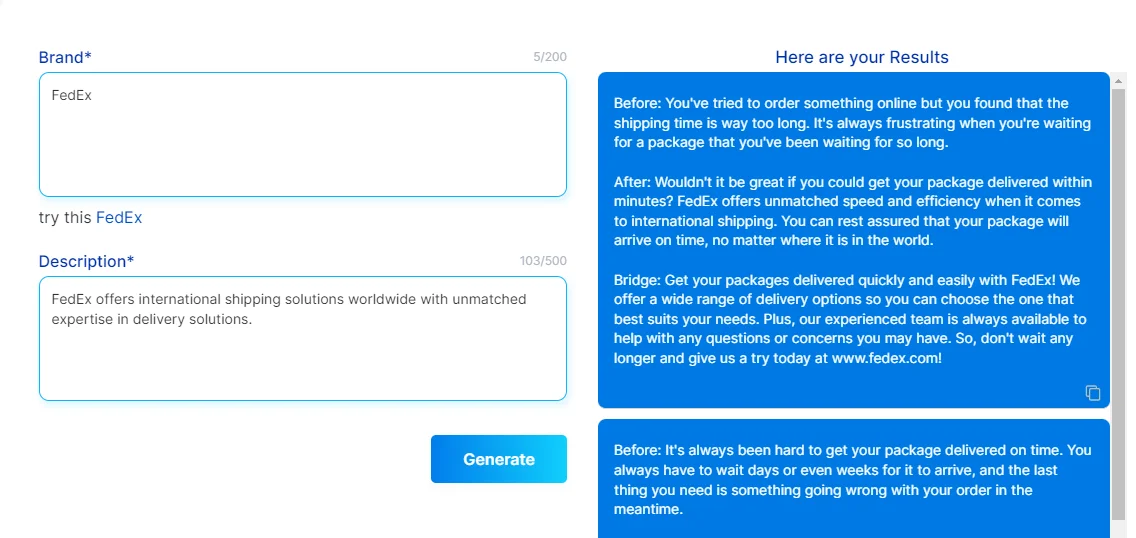Click the 'try this' hint text
Viewport: 1136px width, 538px height.
[x=65, y=218]
